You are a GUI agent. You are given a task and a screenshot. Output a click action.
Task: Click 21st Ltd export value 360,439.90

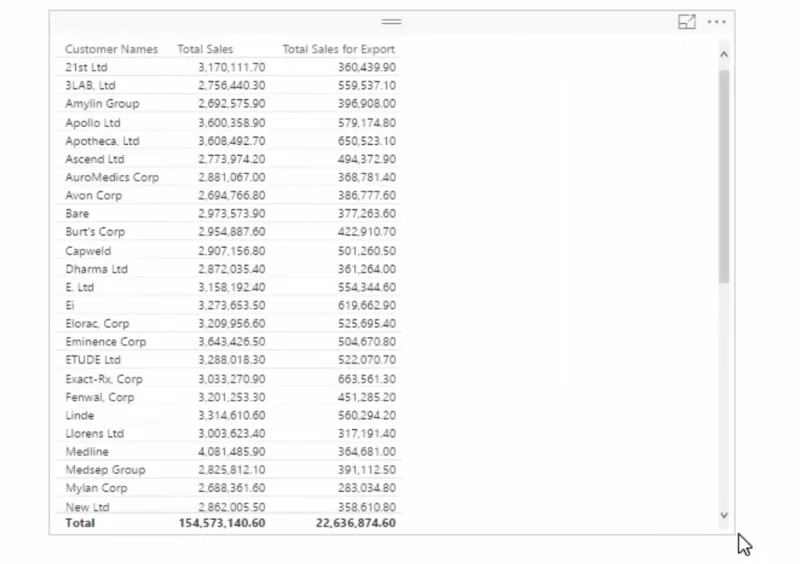[x=367, y=67]
